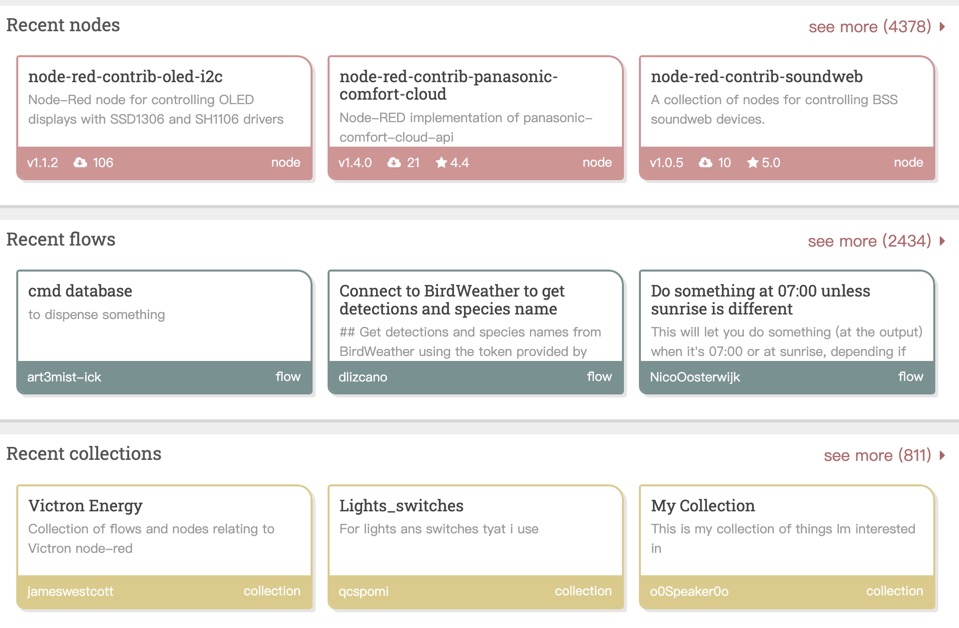This screenshot has width=959, height=628.
Task: Click author name NicoOosterwijk on flow card
Action: coord(695,377)
